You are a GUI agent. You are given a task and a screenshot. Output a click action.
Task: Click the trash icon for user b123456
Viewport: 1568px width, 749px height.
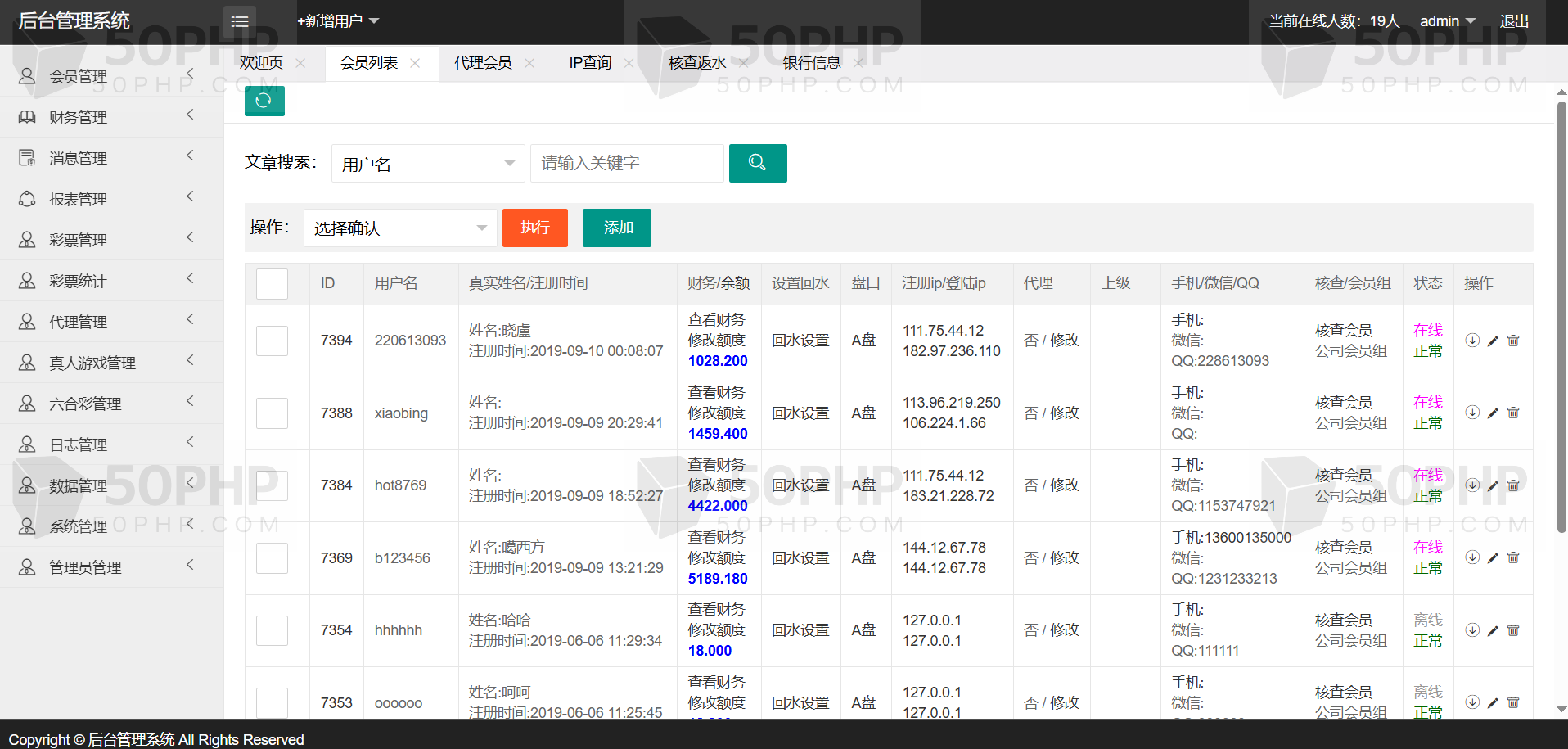(1513, 557)
